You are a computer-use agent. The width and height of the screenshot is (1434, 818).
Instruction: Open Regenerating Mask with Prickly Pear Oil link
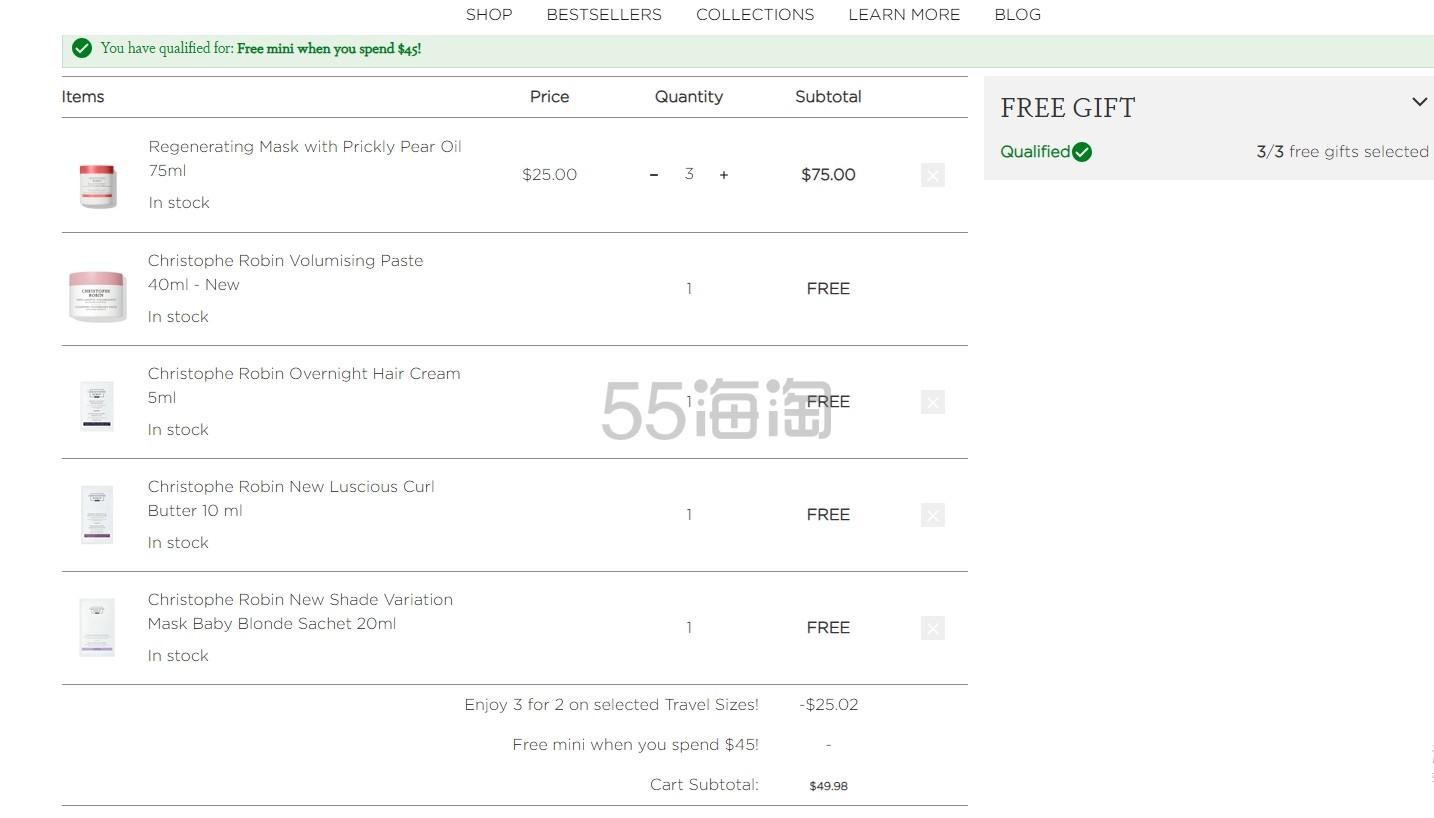305,158
